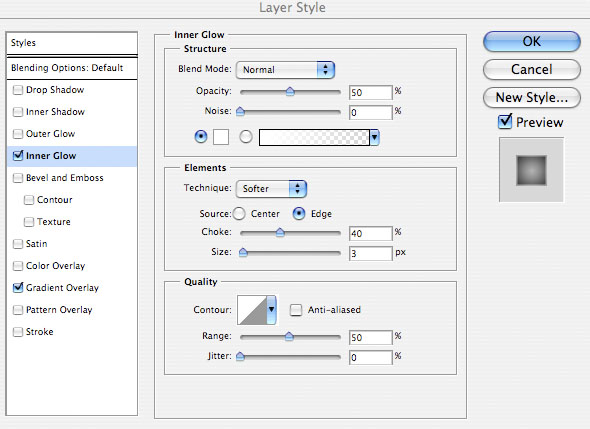The width and height of the screenshot is (590, 429).
Task: Open the Contour picker arrow
Action: 271,310
